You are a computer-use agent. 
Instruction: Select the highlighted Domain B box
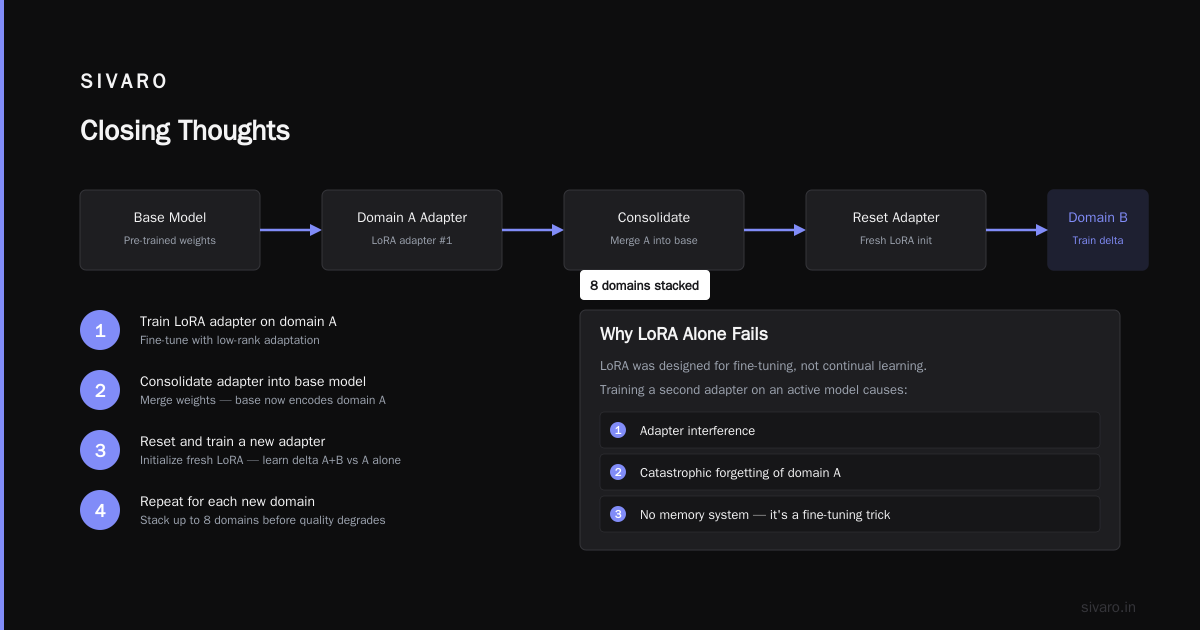pyautogui.click(x=1098, y=230)
